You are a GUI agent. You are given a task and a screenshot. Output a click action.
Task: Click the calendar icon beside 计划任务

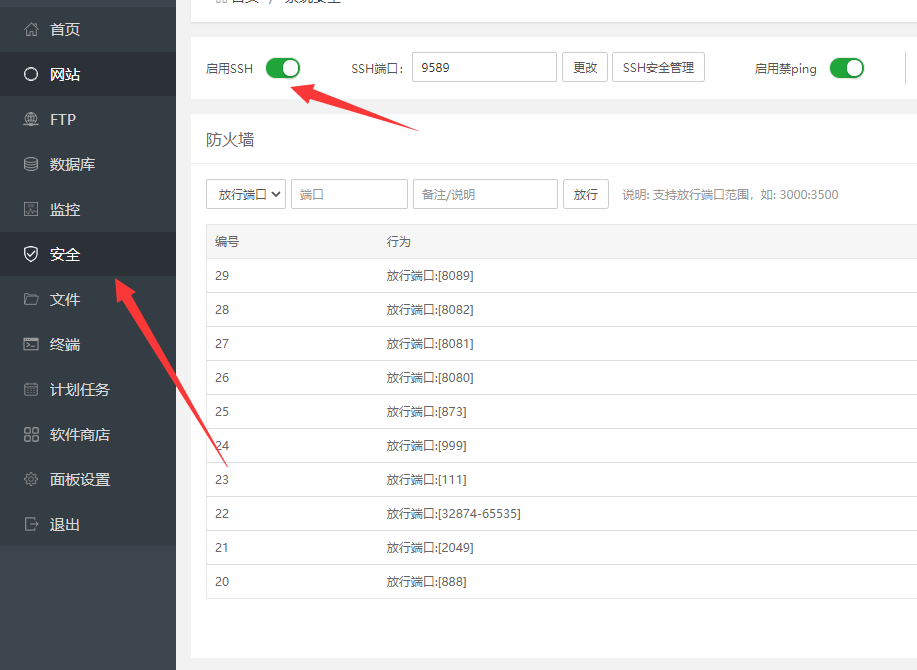tap(31, 389)
